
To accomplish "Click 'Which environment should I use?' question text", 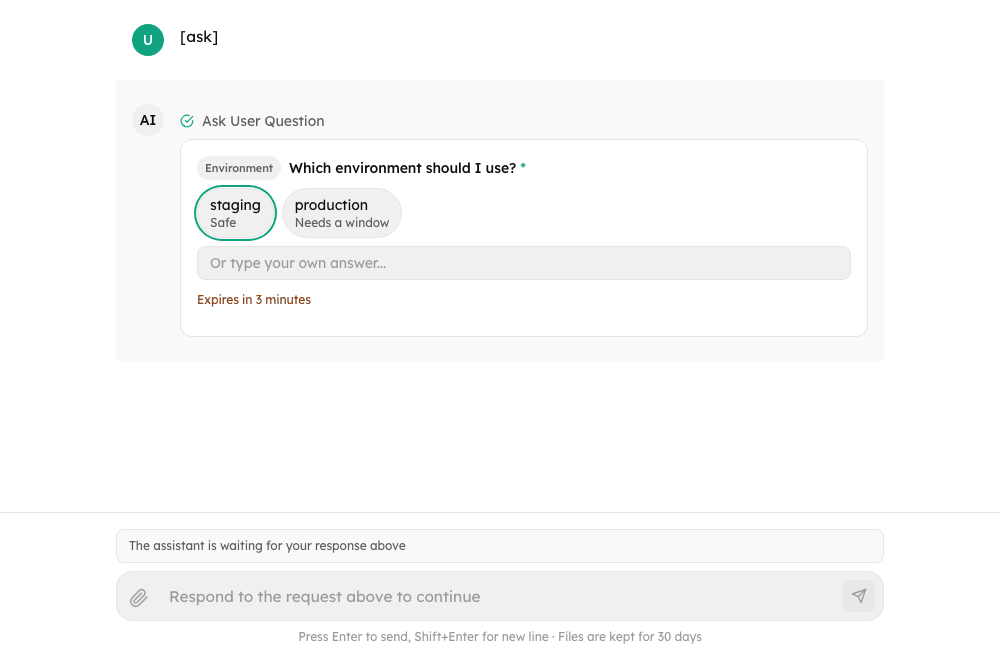I will point(402,168).
